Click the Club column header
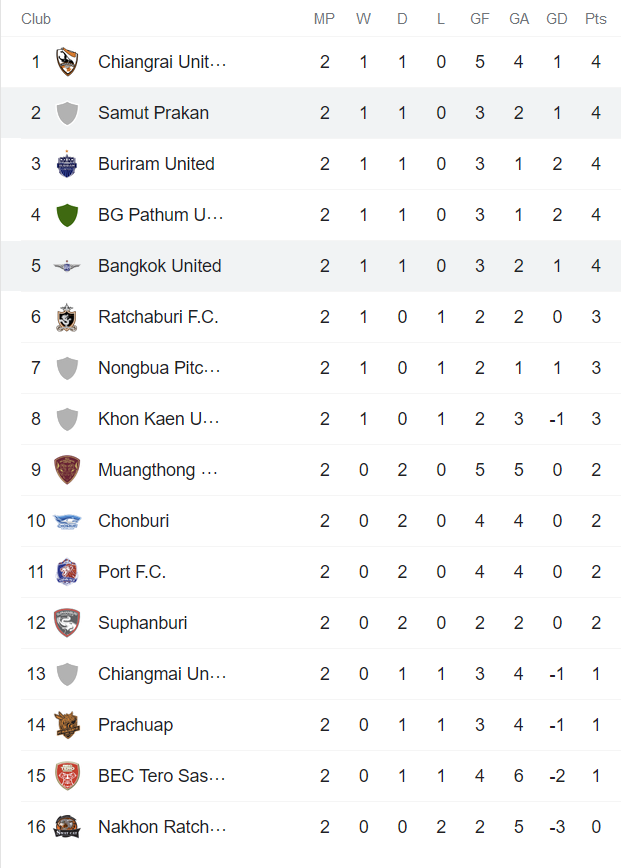 (x=36, y=19)
